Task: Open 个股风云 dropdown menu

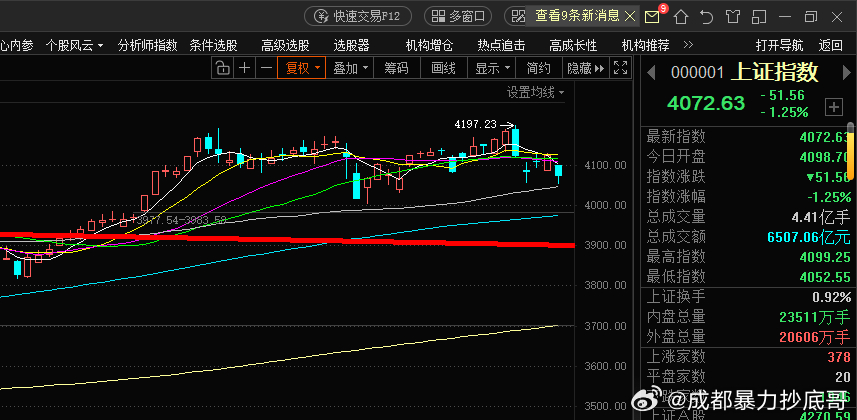Action: click(x=74, y=45)
